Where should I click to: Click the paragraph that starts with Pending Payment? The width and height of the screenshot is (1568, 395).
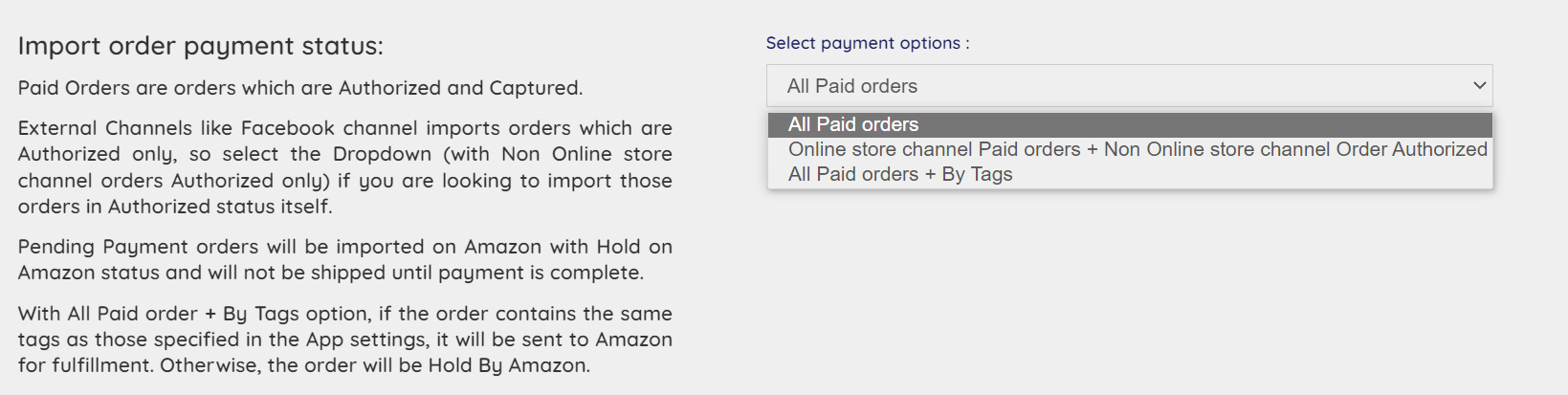click(x=344, y=259)
